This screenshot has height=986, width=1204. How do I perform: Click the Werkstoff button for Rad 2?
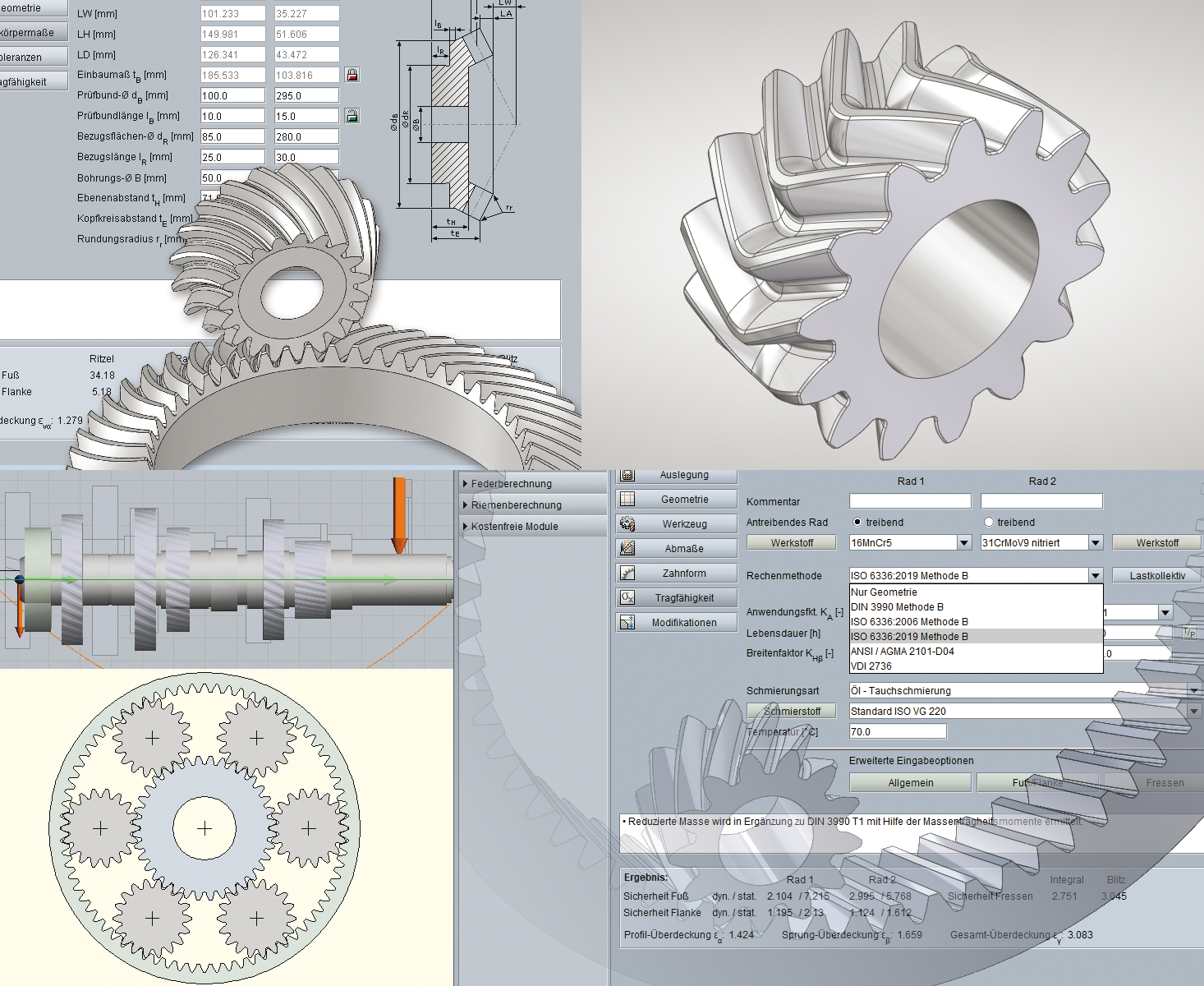point(1157,543)
